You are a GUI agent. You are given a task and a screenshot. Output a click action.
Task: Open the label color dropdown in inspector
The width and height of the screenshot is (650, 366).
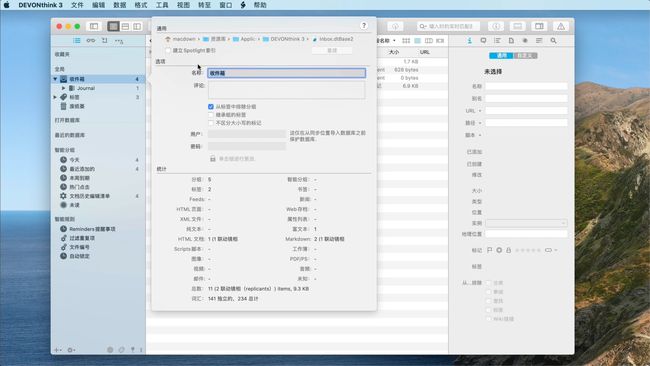click(551, 250)
